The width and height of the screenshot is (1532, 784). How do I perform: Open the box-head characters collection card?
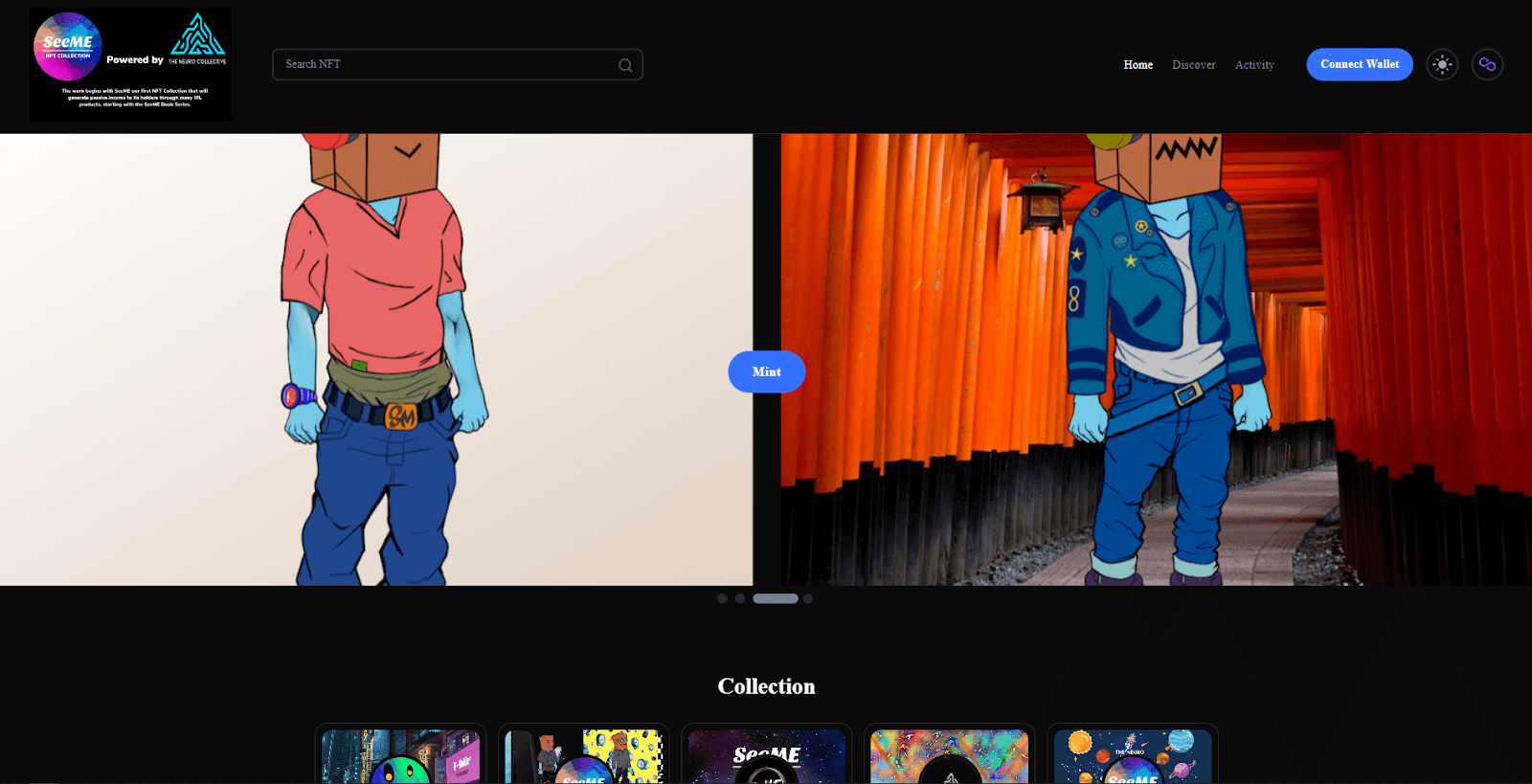[583, 755]
